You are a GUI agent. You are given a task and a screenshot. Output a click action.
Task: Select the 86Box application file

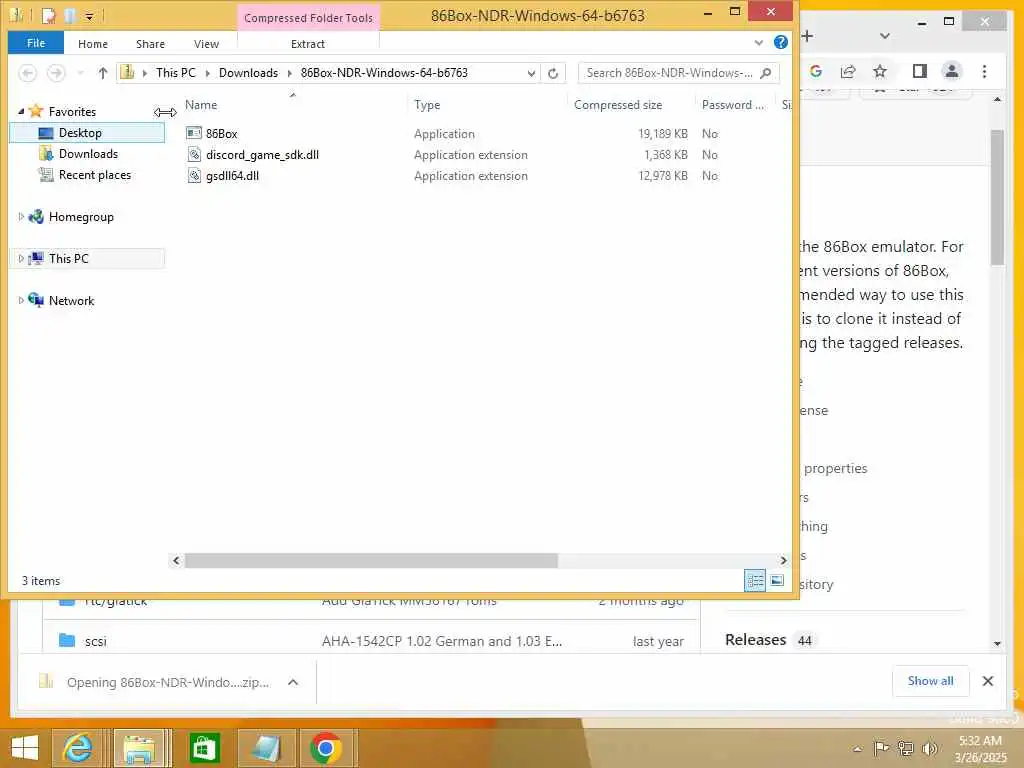point(221,133)
